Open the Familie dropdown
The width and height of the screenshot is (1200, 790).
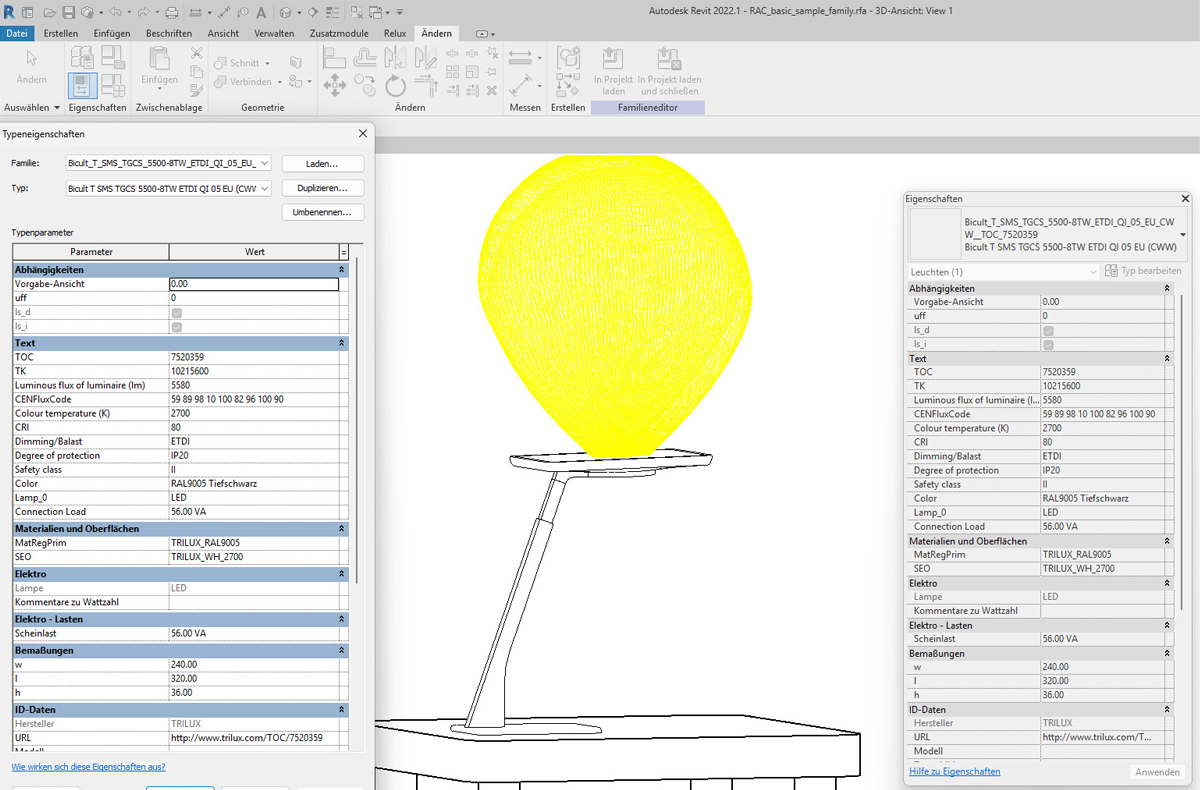pos(264,163)
